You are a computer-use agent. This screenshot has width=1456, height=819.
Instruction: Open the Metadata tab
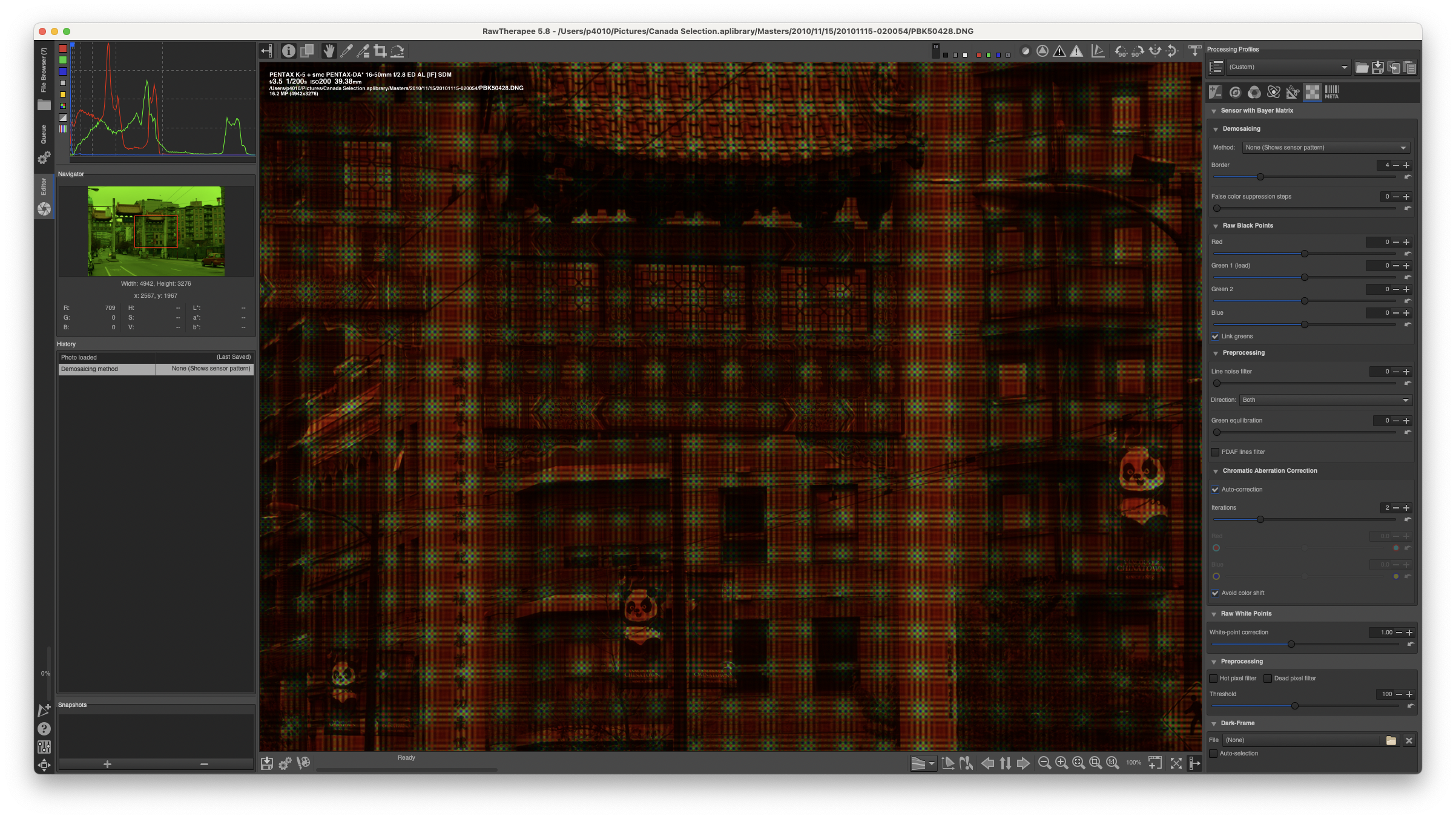tap(1331, 92)
